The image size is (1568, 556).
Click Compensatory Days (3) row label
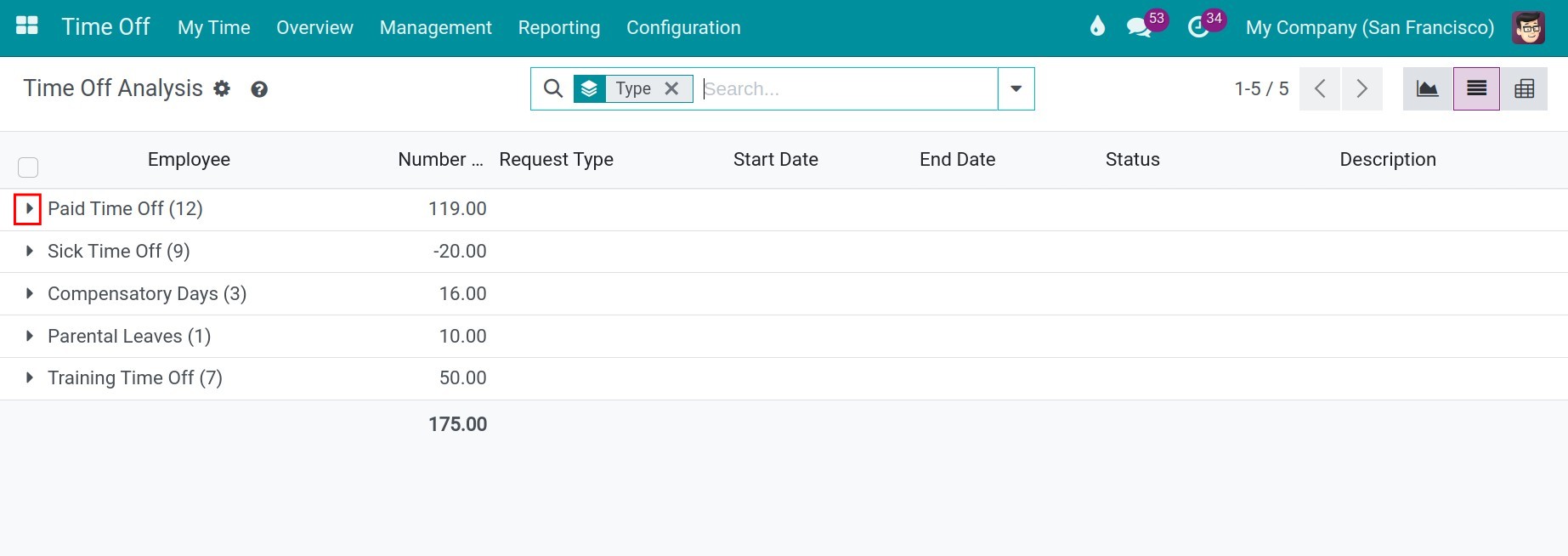click(147, 293)
